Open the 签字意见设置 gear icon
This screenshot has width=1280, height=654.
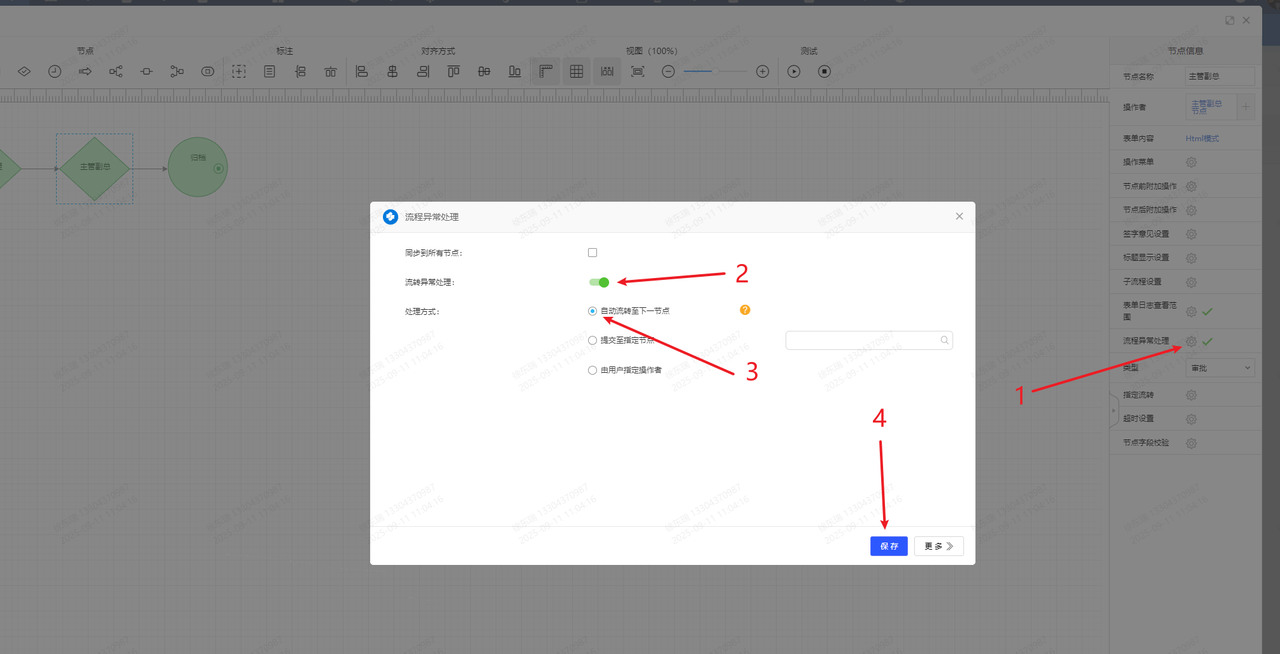1191,234
